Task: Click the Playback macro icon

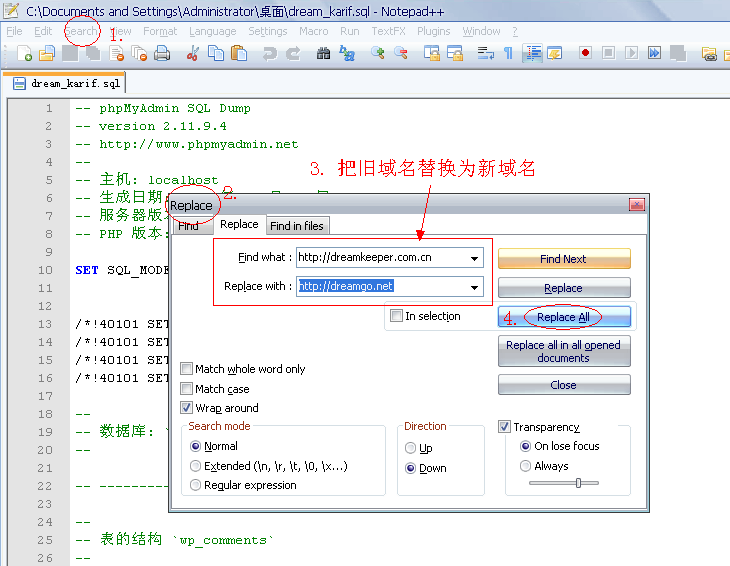Action: [631, 53]
